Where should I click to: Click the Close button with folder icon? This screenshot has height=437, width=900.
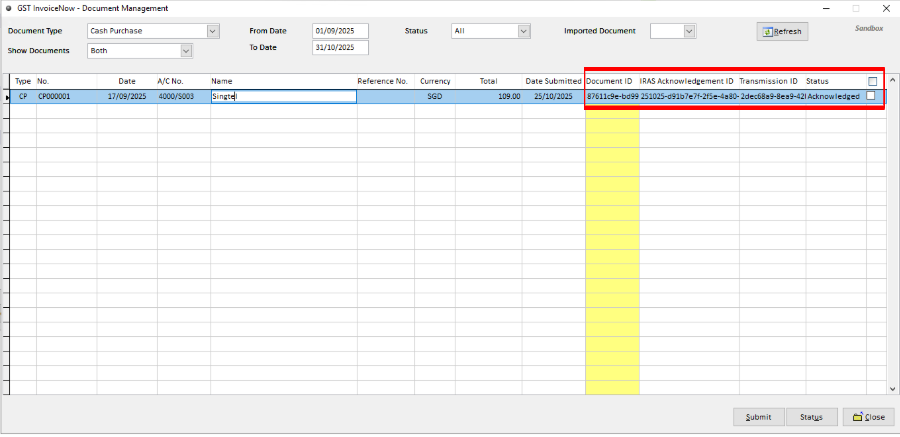click(868, 417)
